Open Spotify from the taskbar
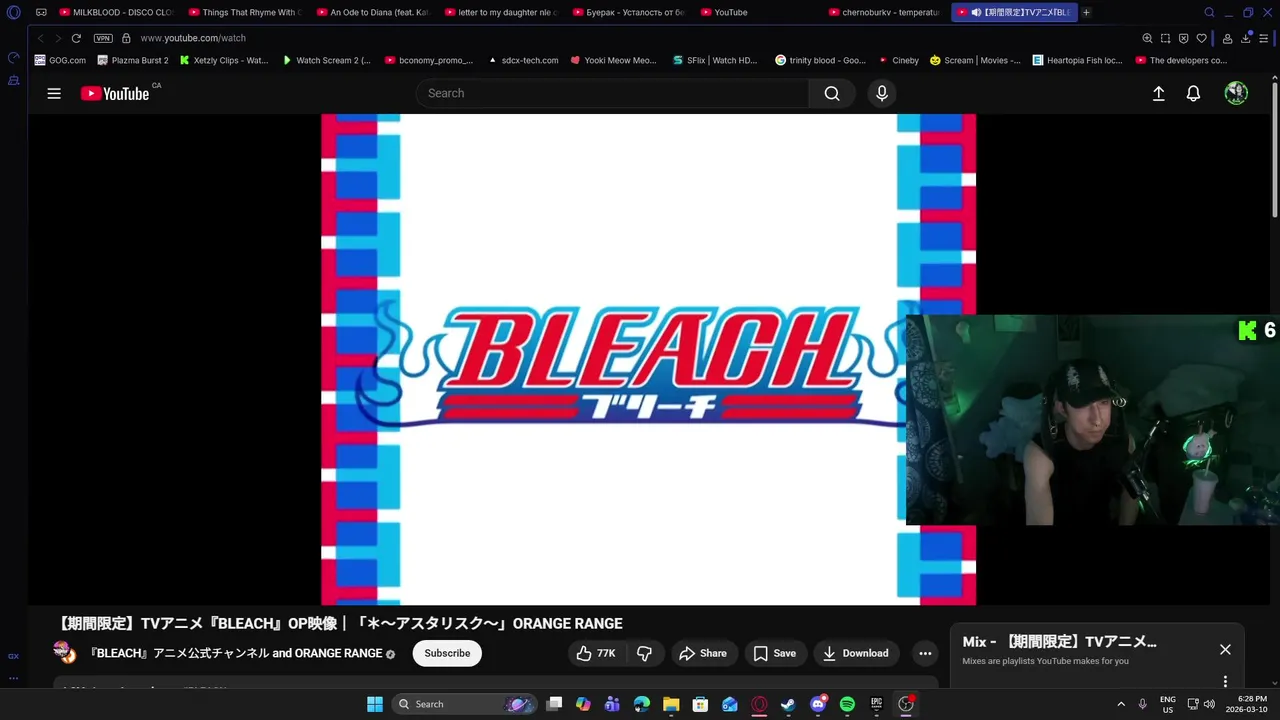 (847, 704)
